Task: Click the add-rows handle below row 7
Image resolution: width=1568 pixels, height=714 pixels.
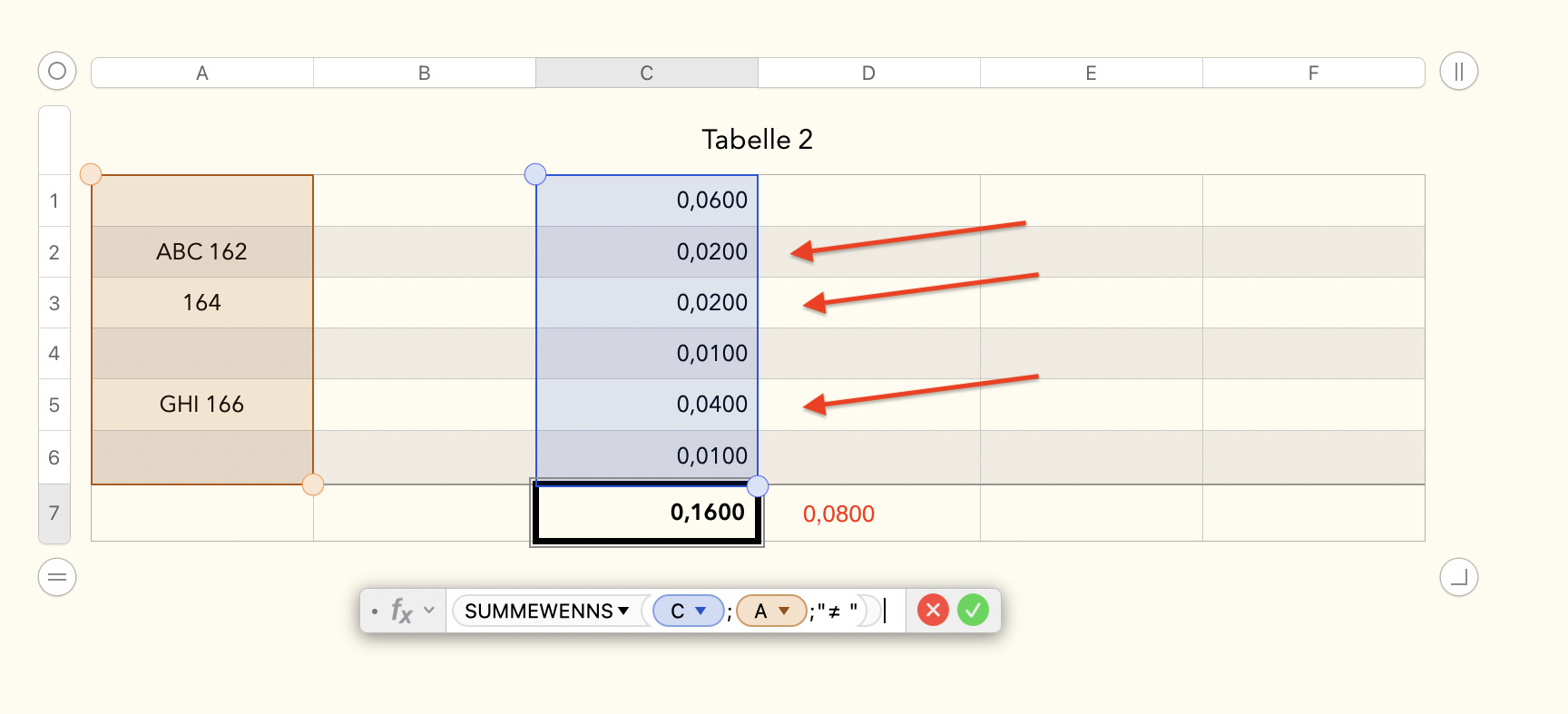Action: coord(57,577)
